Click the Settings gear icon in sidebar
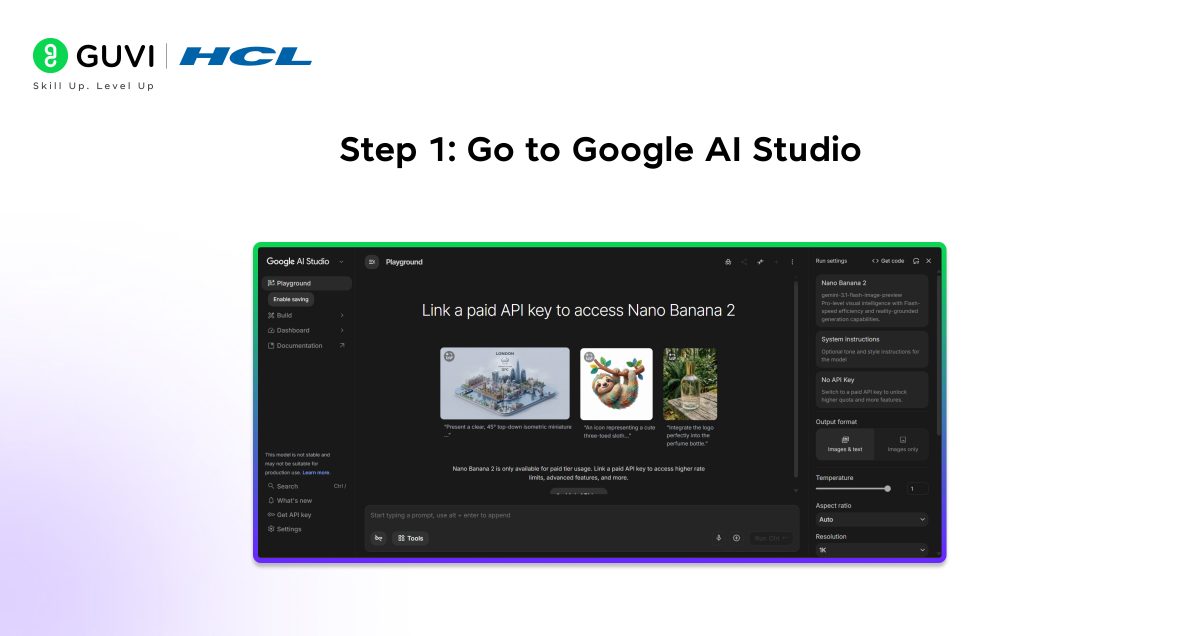The width and height of the screenshot is (1200, 636). (271, 529)
